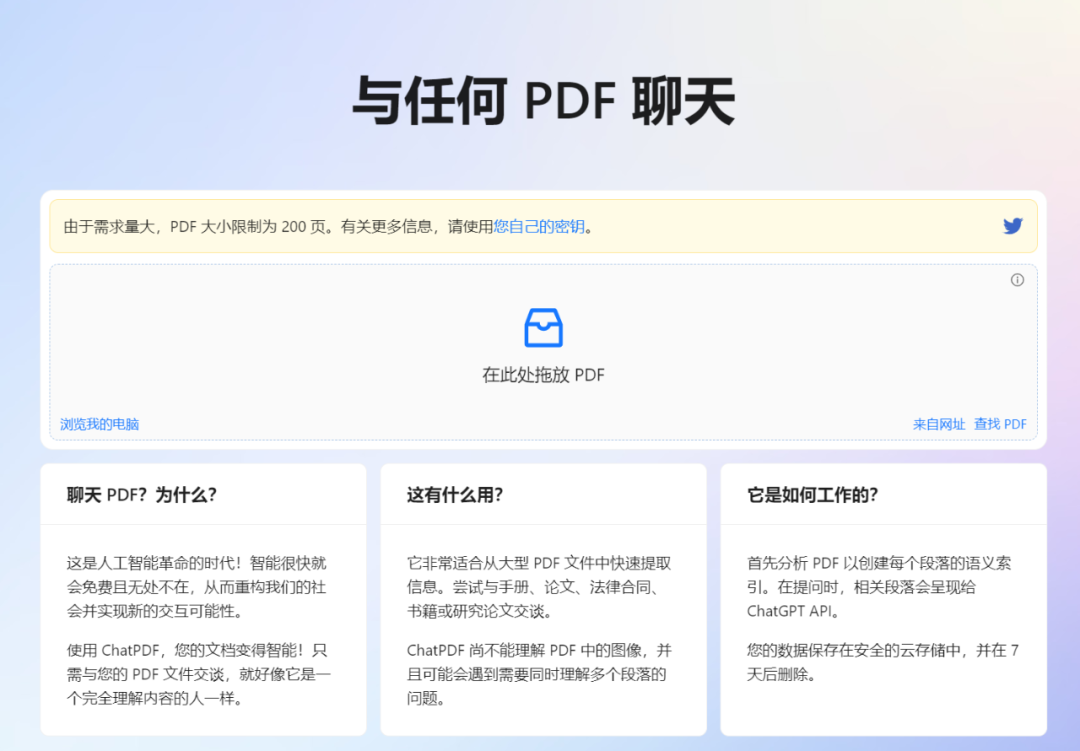Click 浏览我的电脑 to browse files
Image resolution: width=1080 pixels, height=751 pixels.
pyautogui.click(x=98, y=424)
